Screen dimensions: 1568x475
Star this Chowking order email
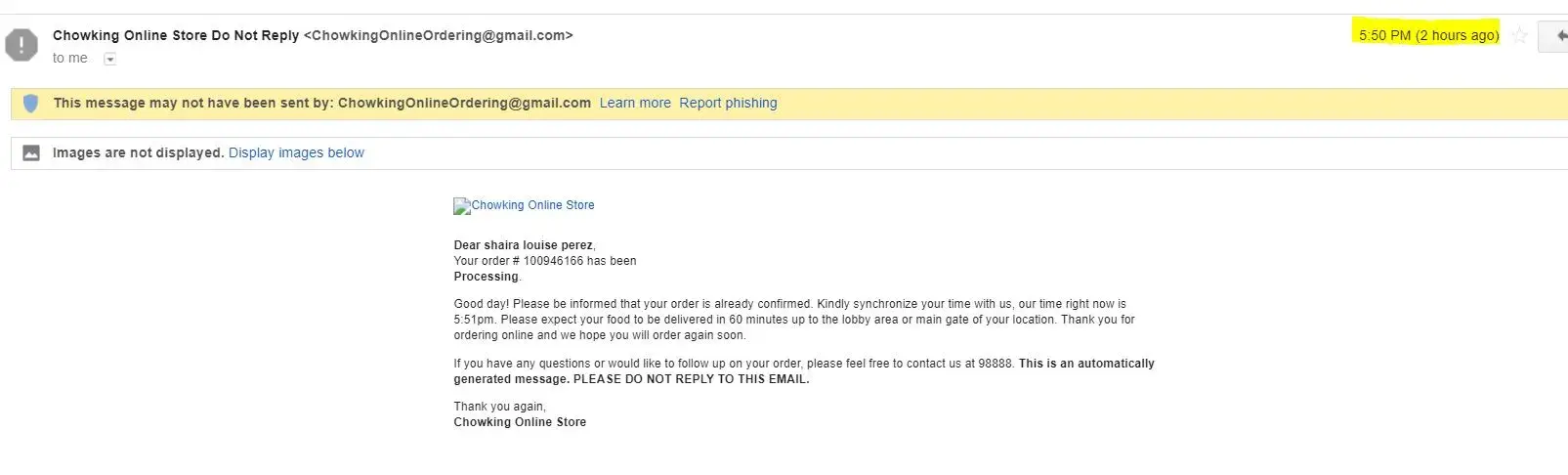[1519, 36]
